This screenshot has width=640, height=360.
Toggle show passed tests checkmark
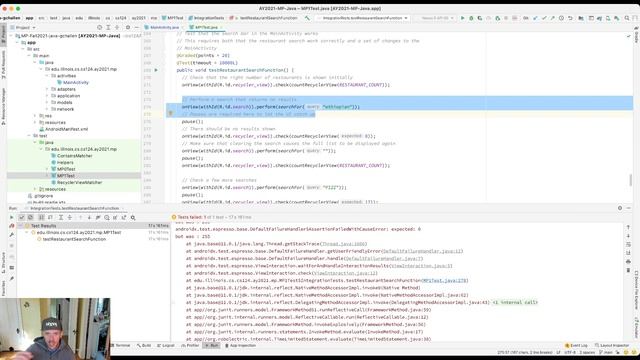(22, 218)
